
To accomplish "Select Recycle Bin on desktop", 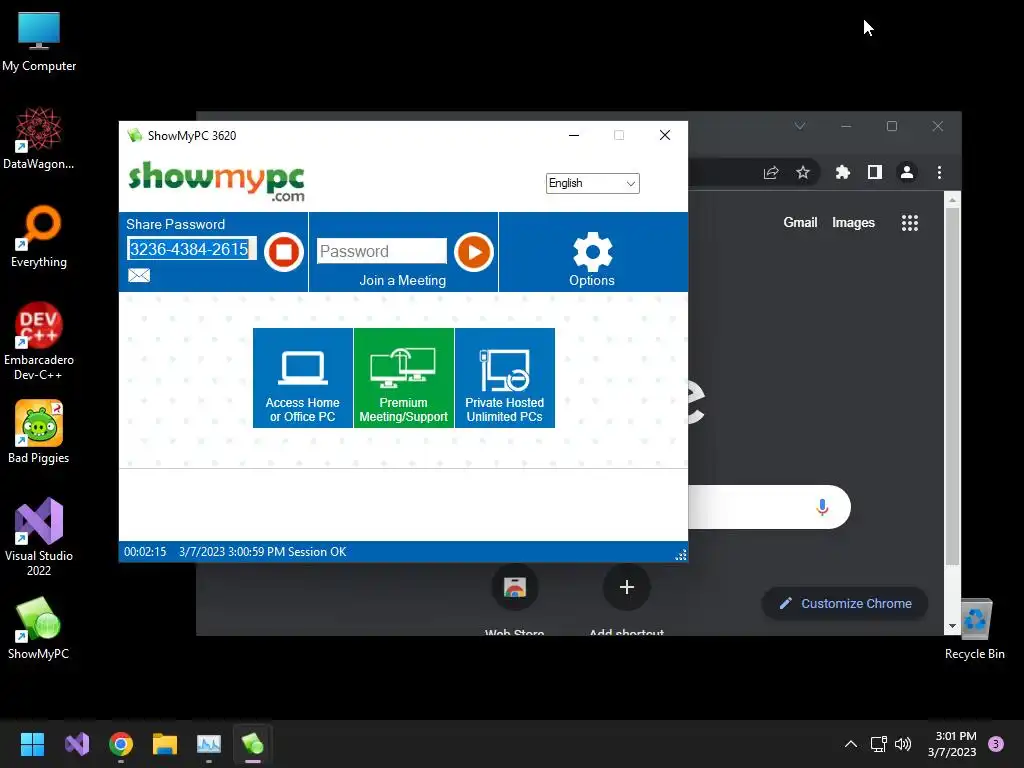I will pyautogui.click(x=975, y=629).
